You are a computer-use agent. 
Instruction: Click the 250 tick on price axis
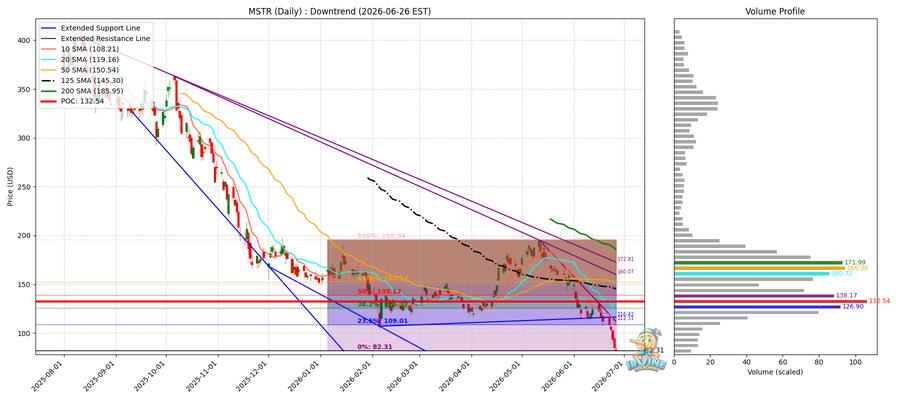click(25, 187)
